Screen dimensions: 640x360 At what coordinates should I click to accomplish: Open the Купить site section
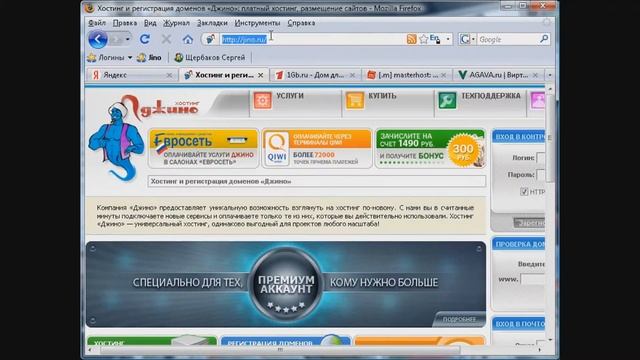coord(382,96)
